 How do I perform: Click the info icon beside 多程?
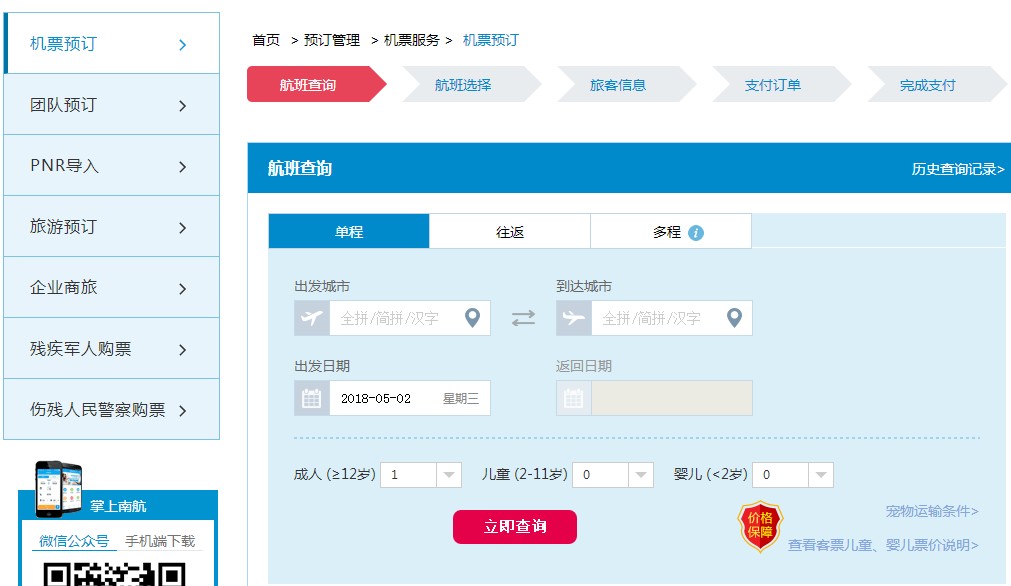[696, 232]
